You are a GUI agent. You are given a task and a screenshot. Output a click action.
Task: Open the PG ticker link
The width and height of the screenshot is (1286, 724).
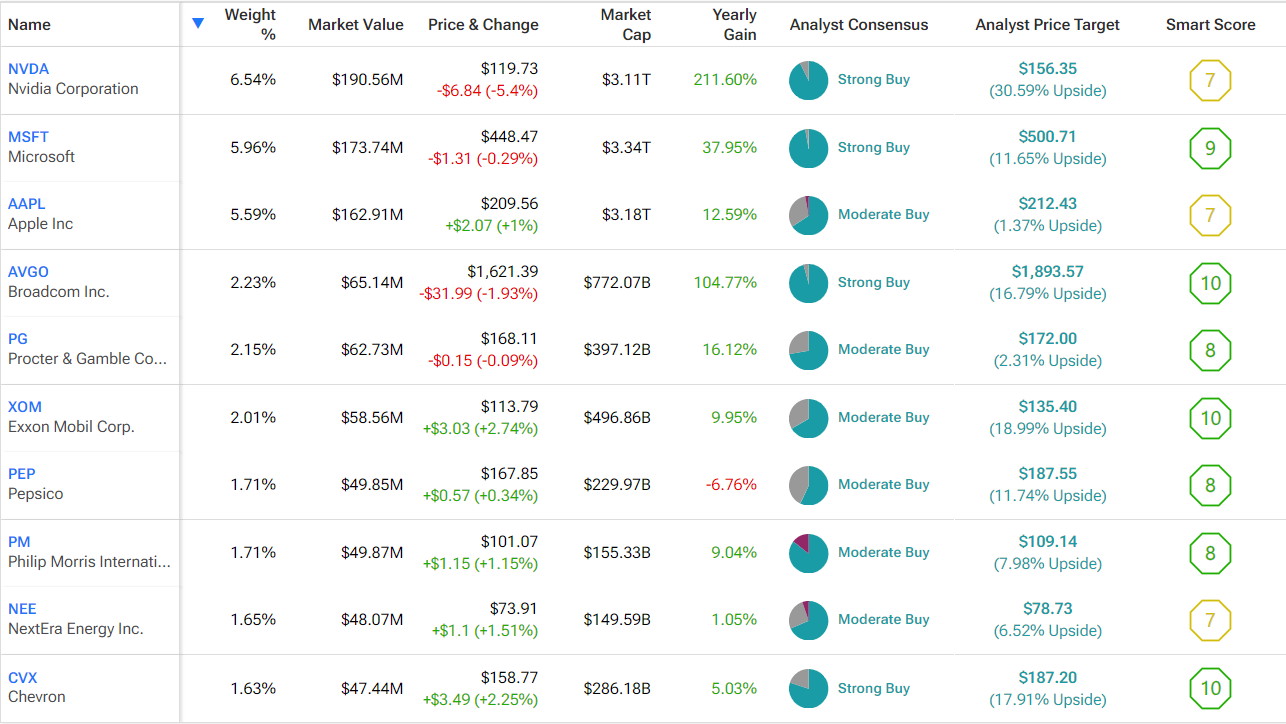pyautogui.click(x=18, y=339)
